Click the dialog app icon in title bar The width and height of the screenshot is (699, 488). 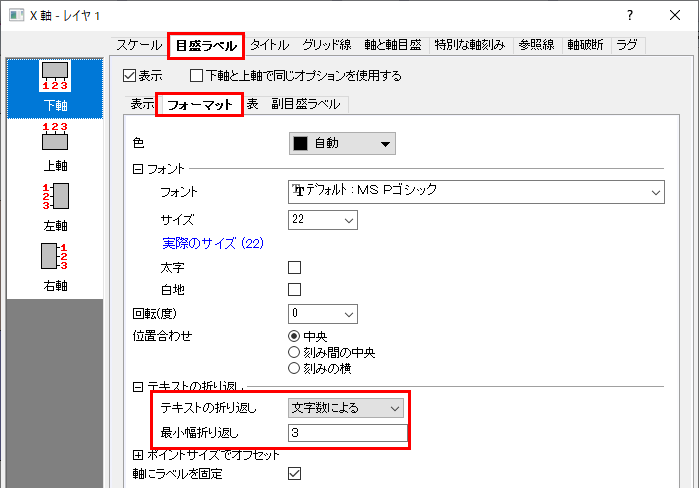pos(16,15)
